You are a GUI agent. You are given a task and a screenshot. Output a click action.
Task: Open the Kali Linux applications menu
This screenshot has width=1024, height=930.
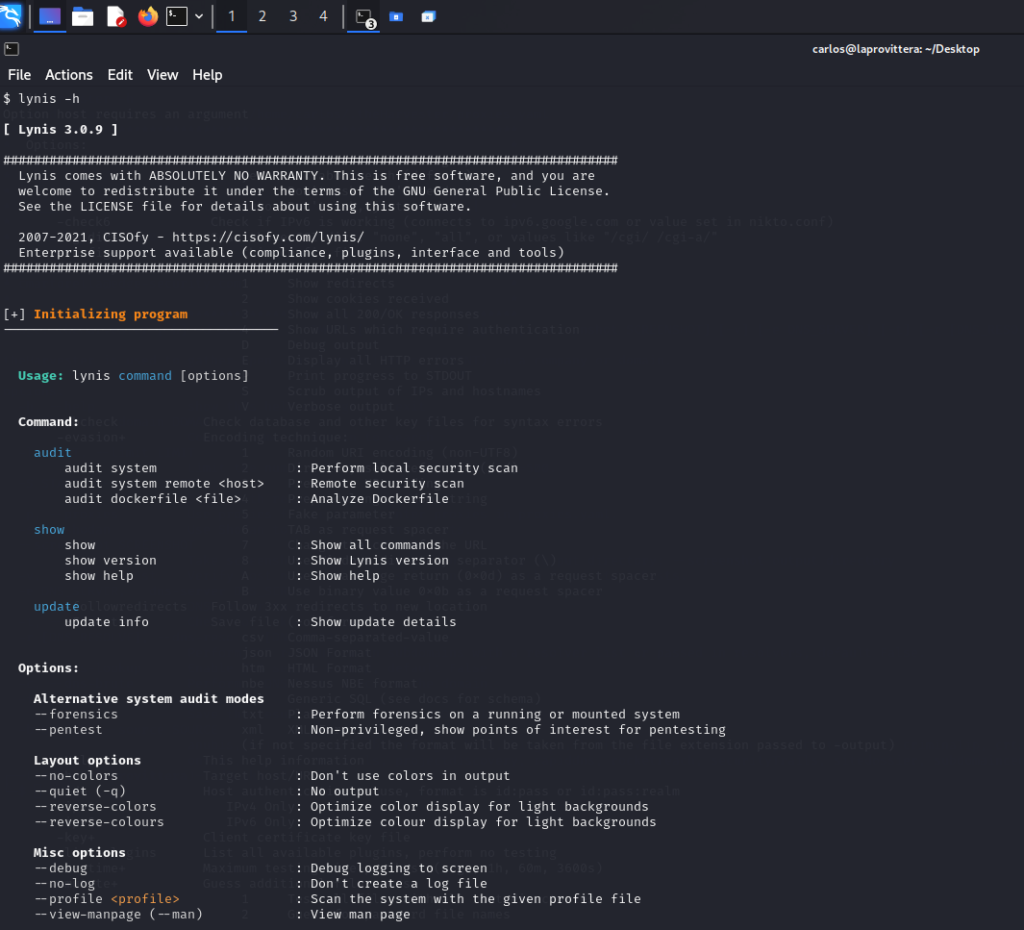pos(11,16)
